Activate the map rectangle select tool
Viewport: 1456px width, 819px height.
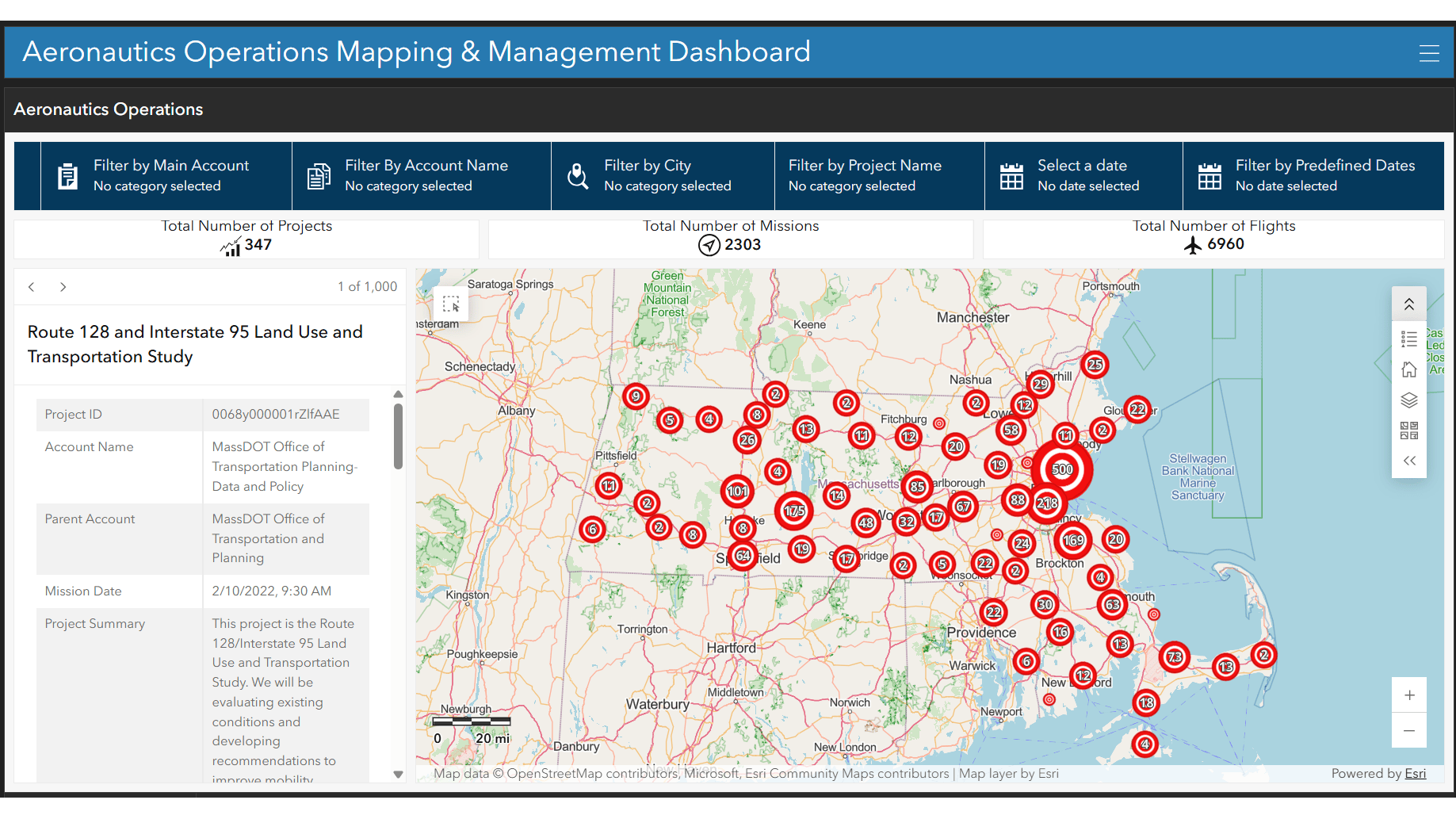point(451,304)
